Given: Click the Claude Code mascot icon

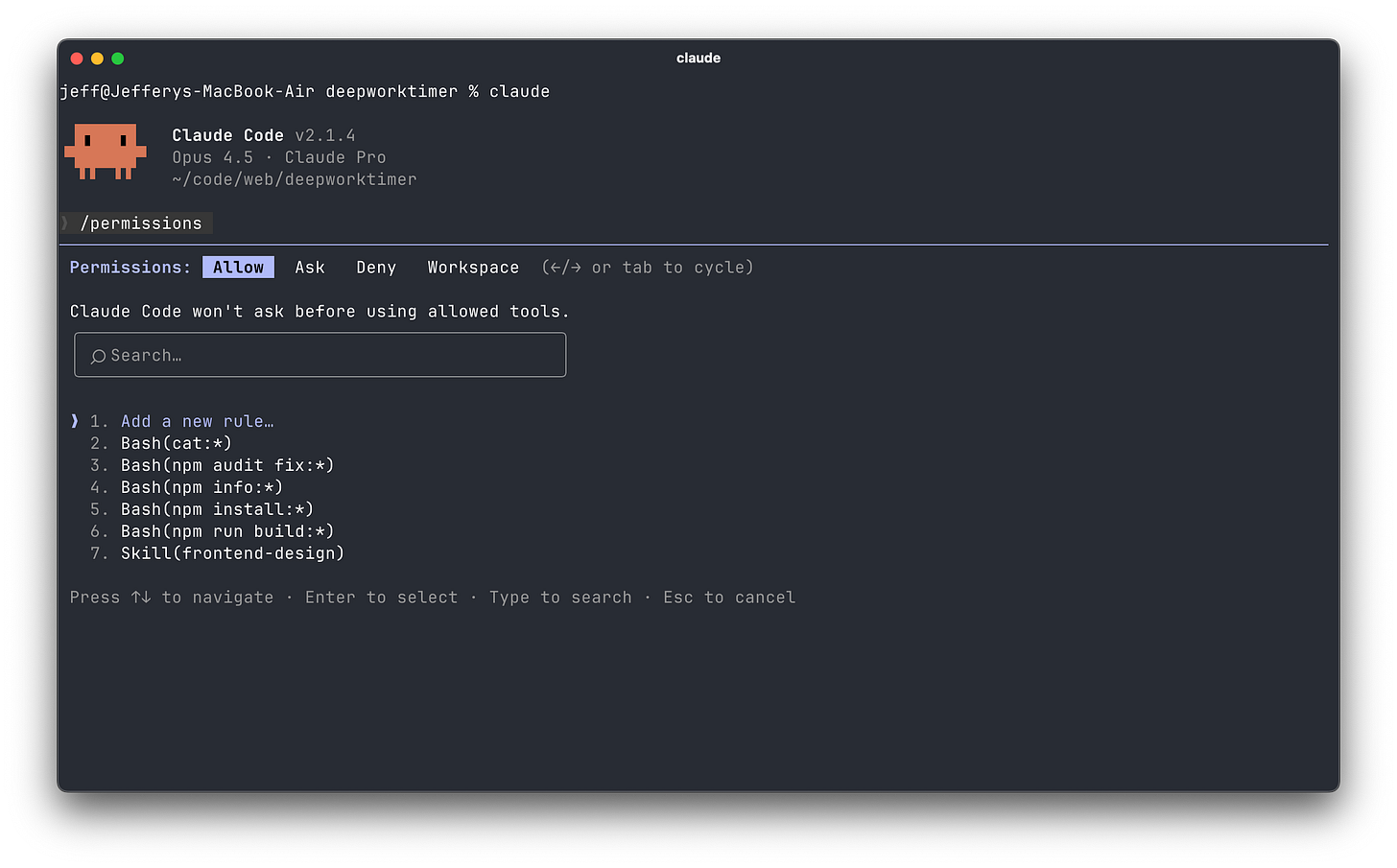Looking at the screenshot, I should tap(106, 152).
